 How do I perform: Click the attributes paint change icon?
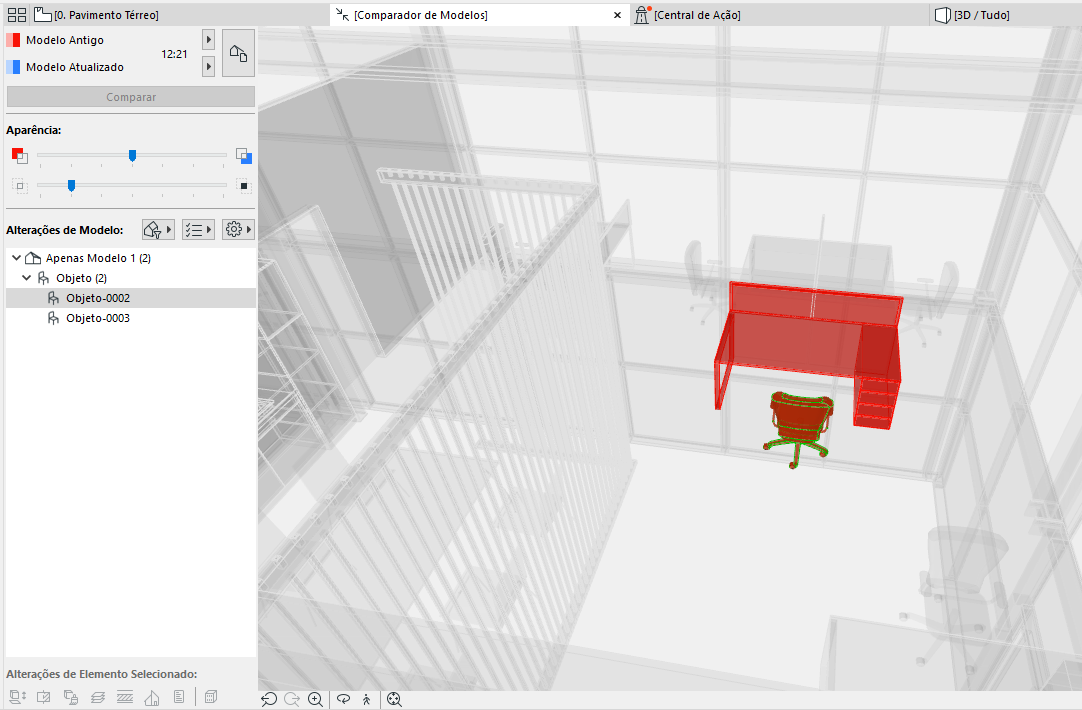[70, 697]
